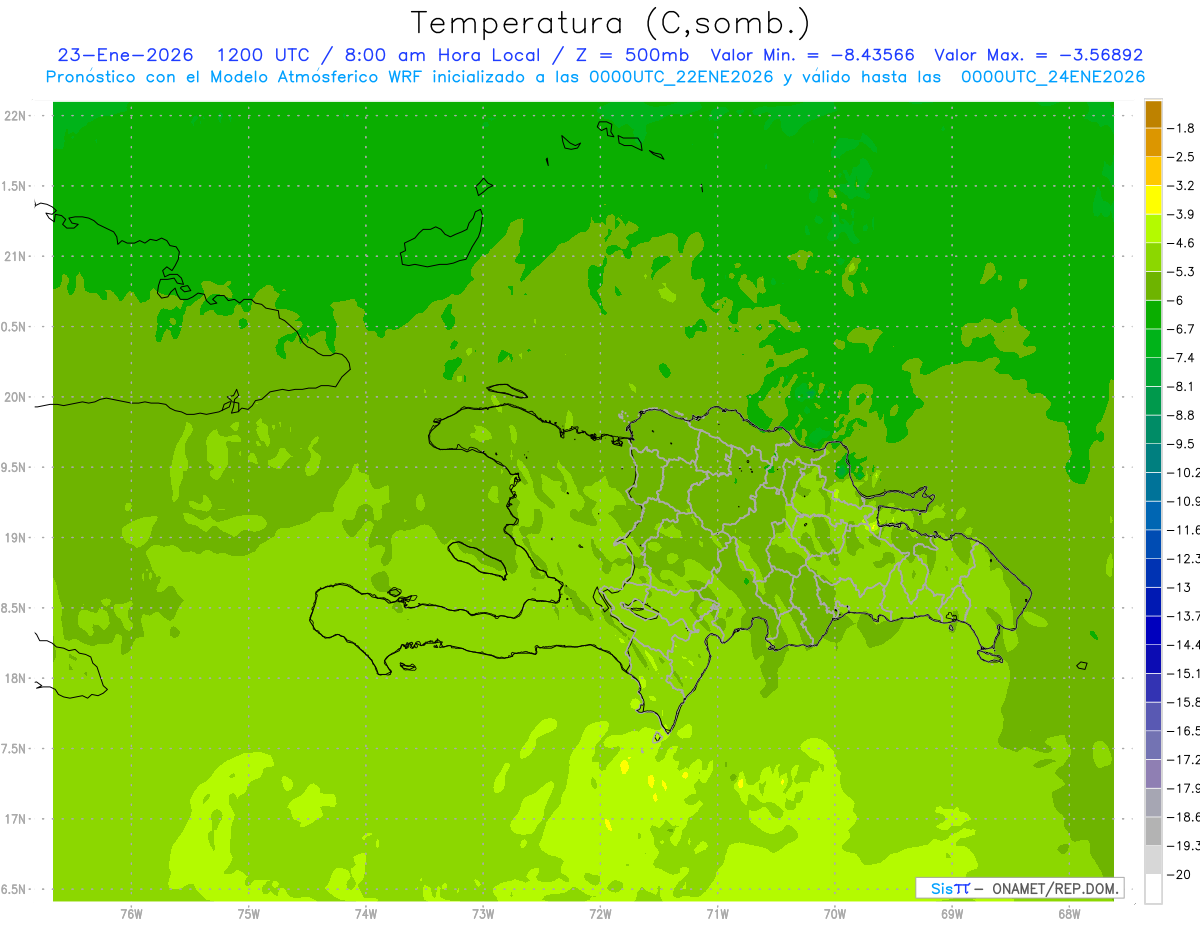Click the "ONAMET/REP.DOM." credit label
Screen dimensions: 1200x927
[x=1054, y=888]
